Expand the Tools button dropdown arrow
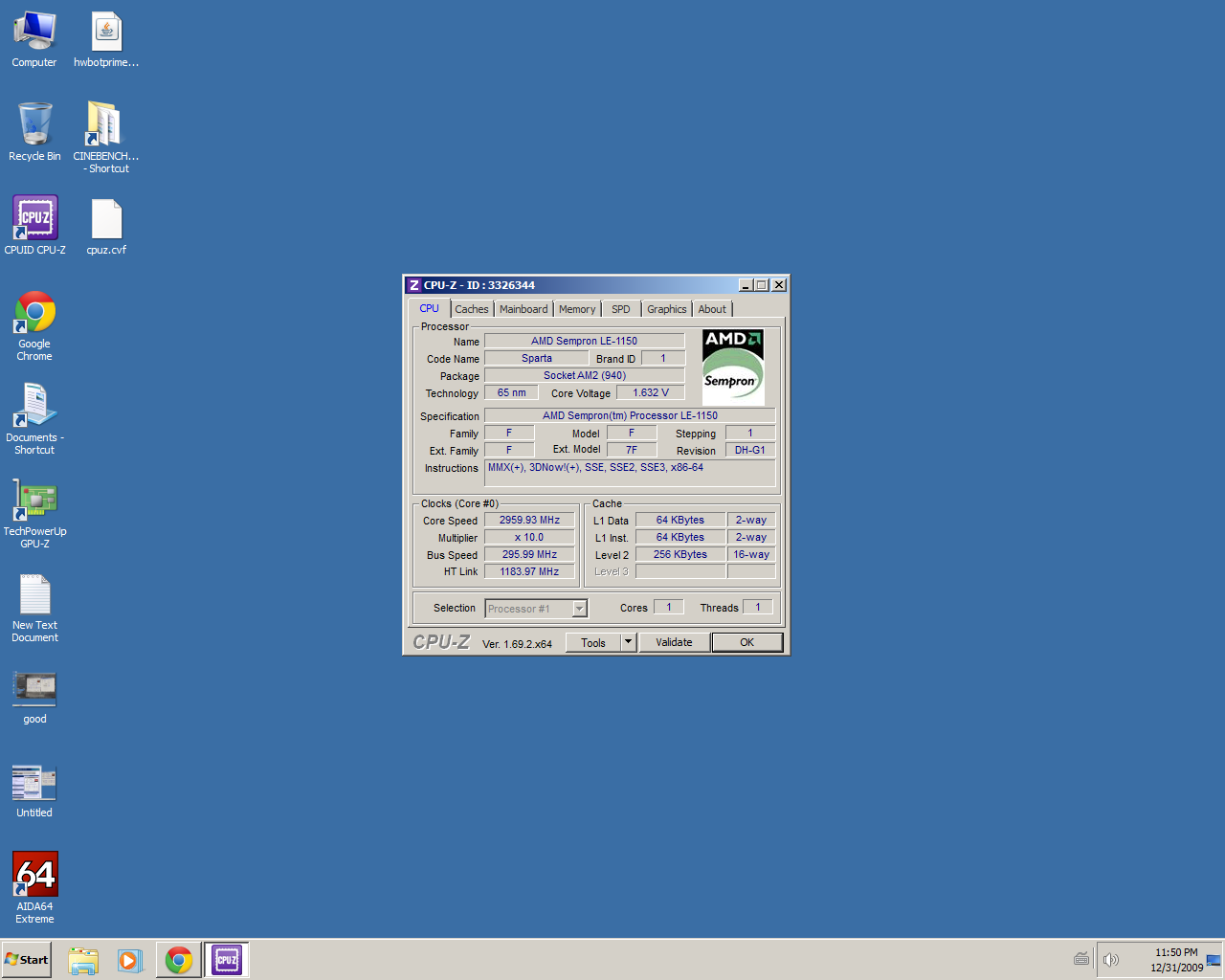 [629, 642]
